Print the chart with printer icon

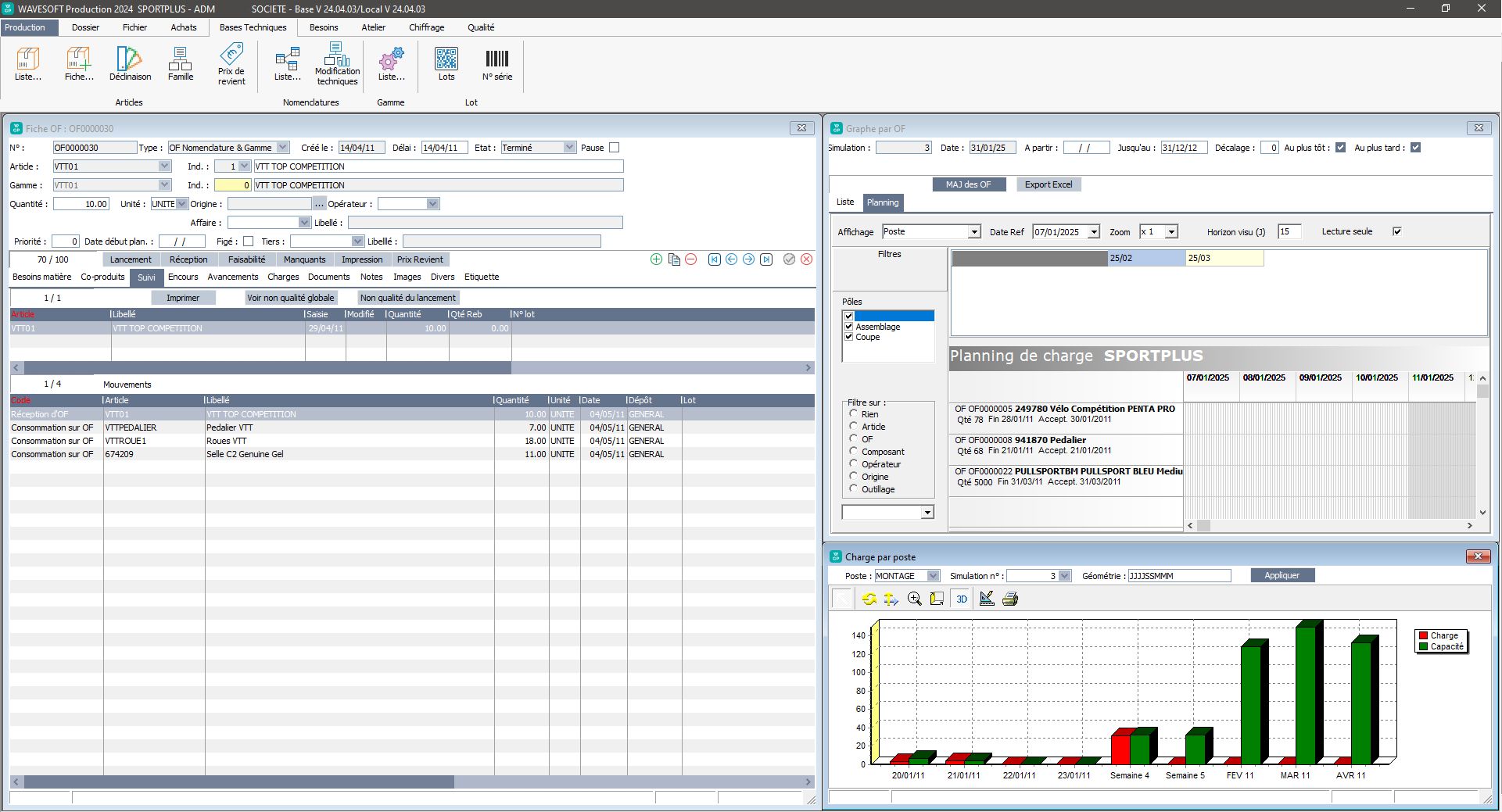(1009, 599)
